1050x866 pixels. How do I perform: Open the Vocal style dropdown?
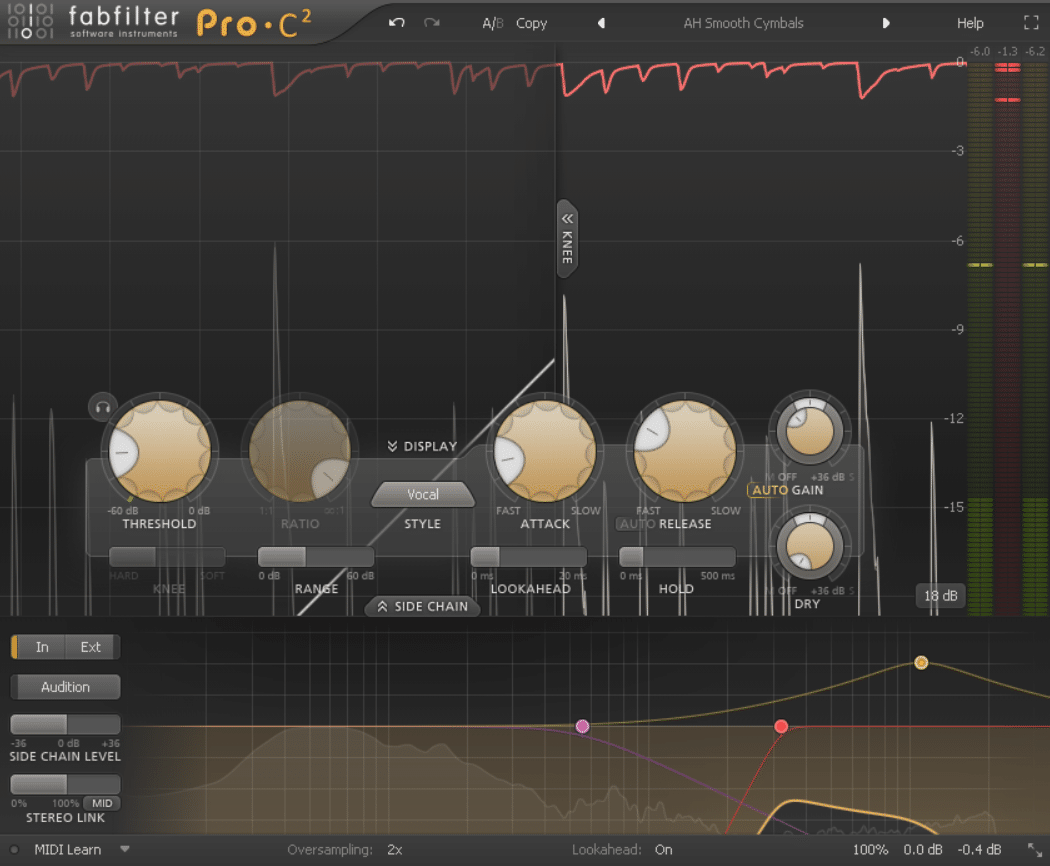pos(423,494)
